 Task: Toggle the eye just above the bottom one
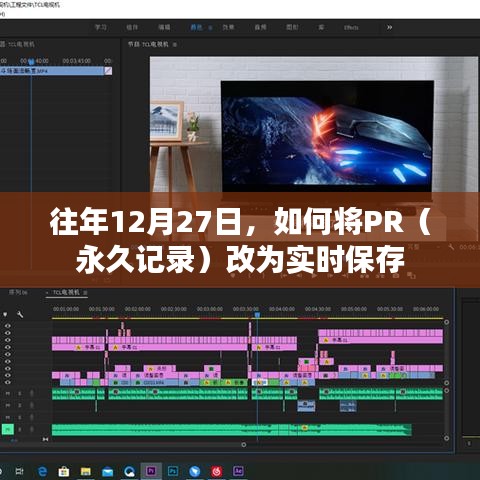7,375
